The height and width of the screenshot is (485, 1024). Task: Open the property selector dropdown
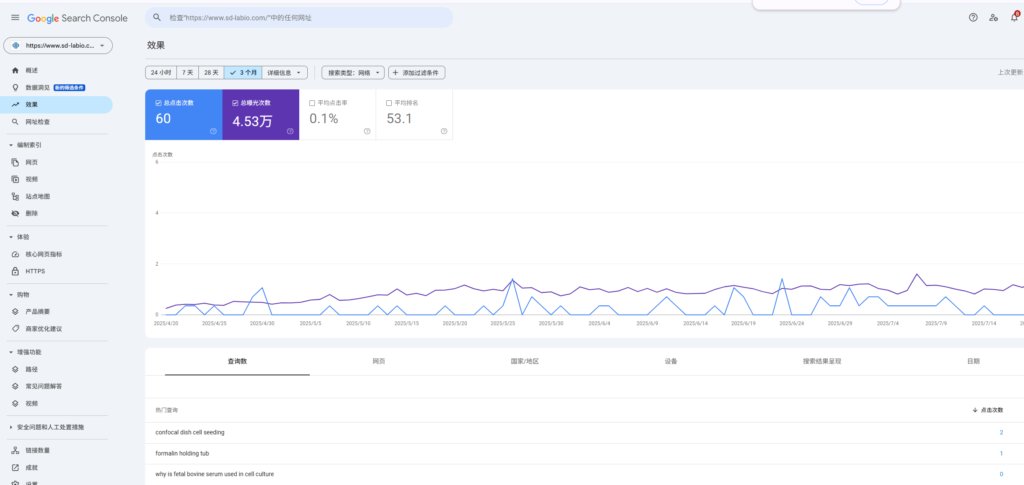[x=59, y=46]
